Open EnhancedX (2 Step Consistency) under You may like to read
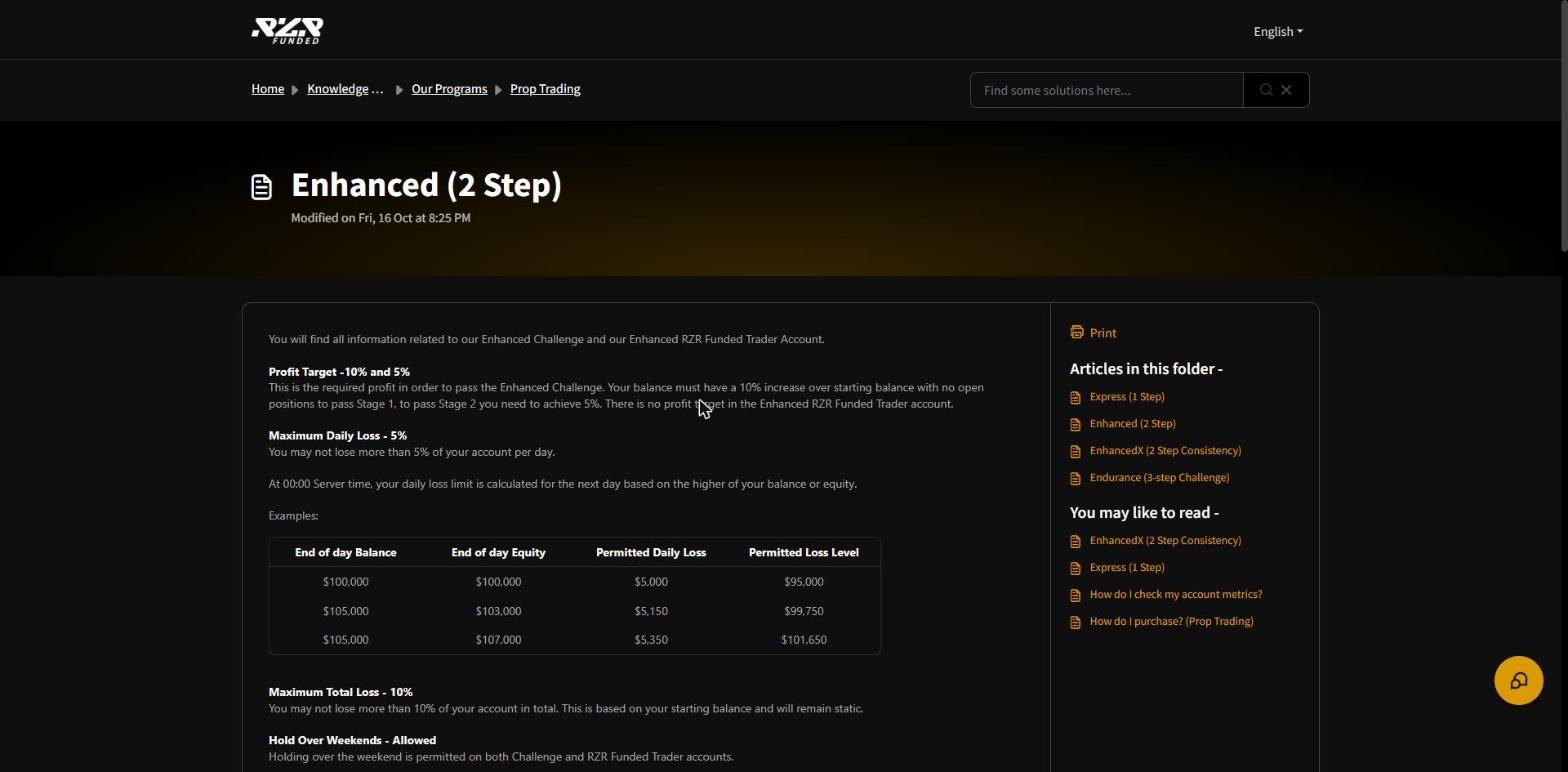Image resolution: width=1568 pixels, height=772 pixels. pos(1165,541)
